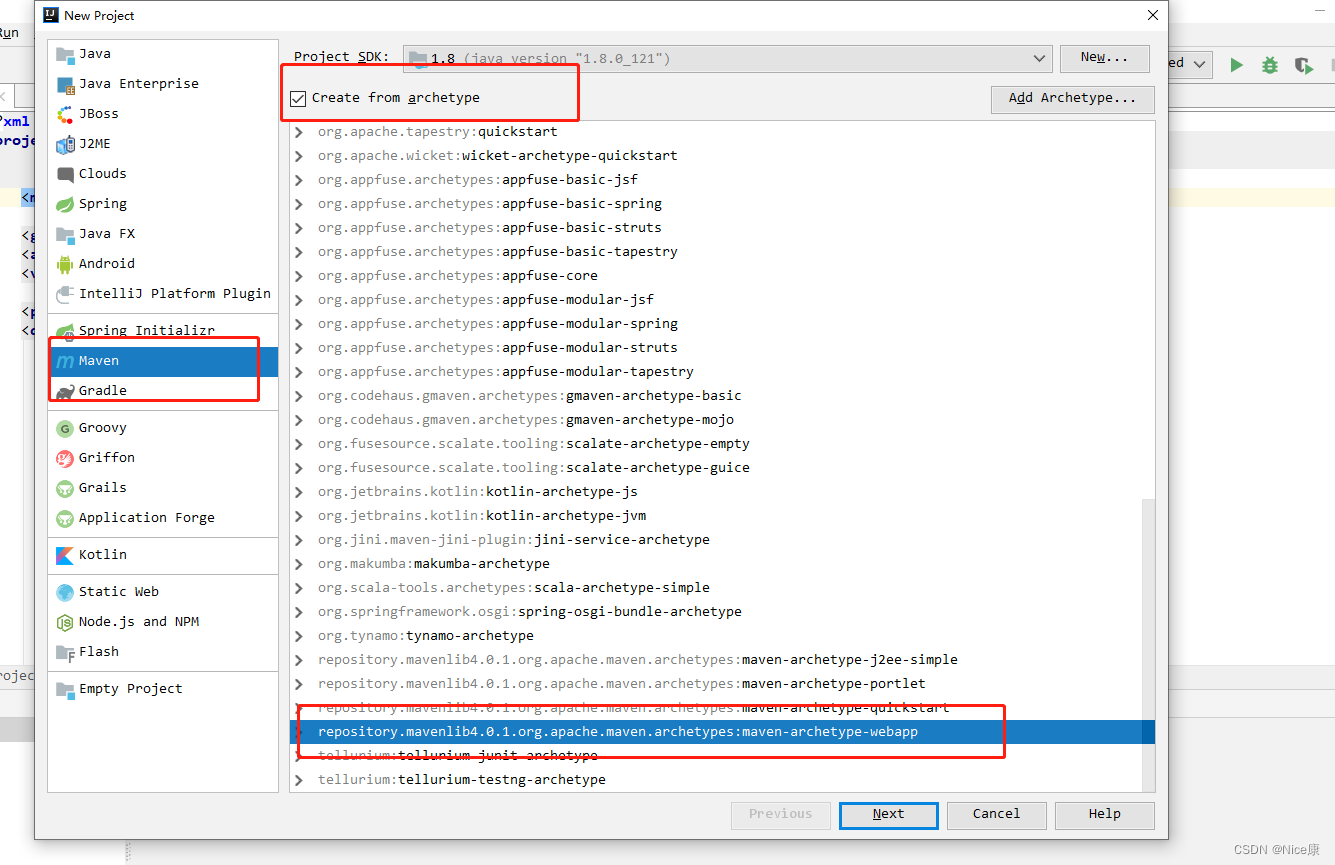Click the Static Web globe icon

pyautogui.click(x=65, y=592)
